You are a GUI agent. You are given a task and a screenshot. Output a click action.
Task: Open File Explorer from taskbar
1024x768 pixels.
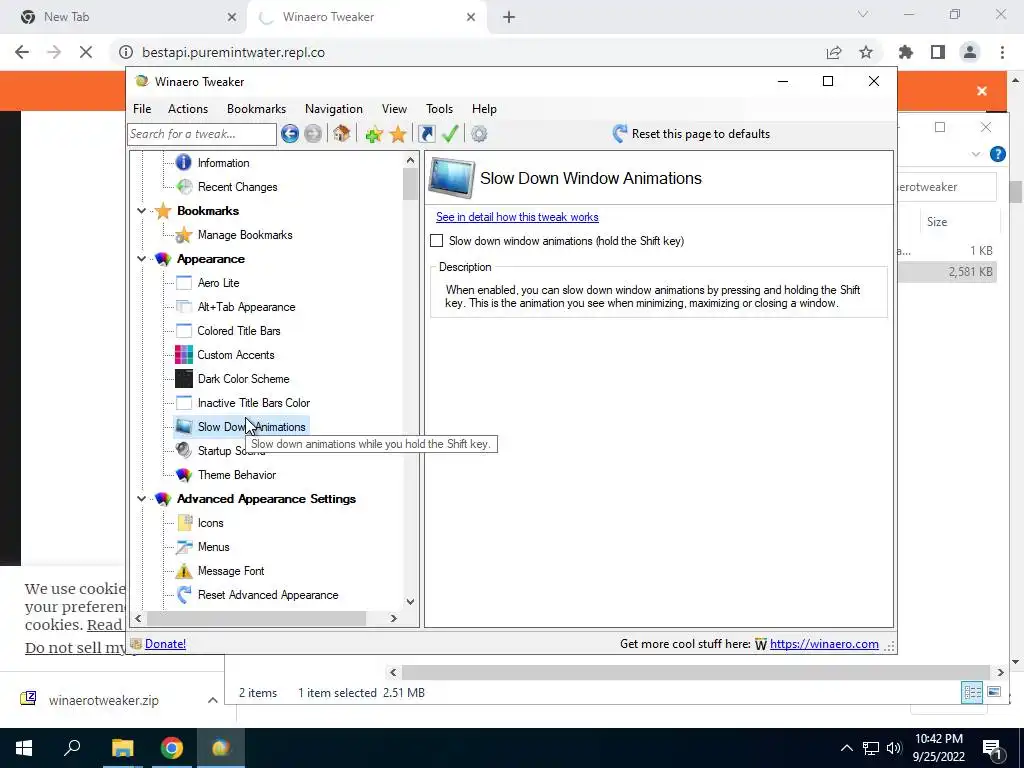point(122,748)
